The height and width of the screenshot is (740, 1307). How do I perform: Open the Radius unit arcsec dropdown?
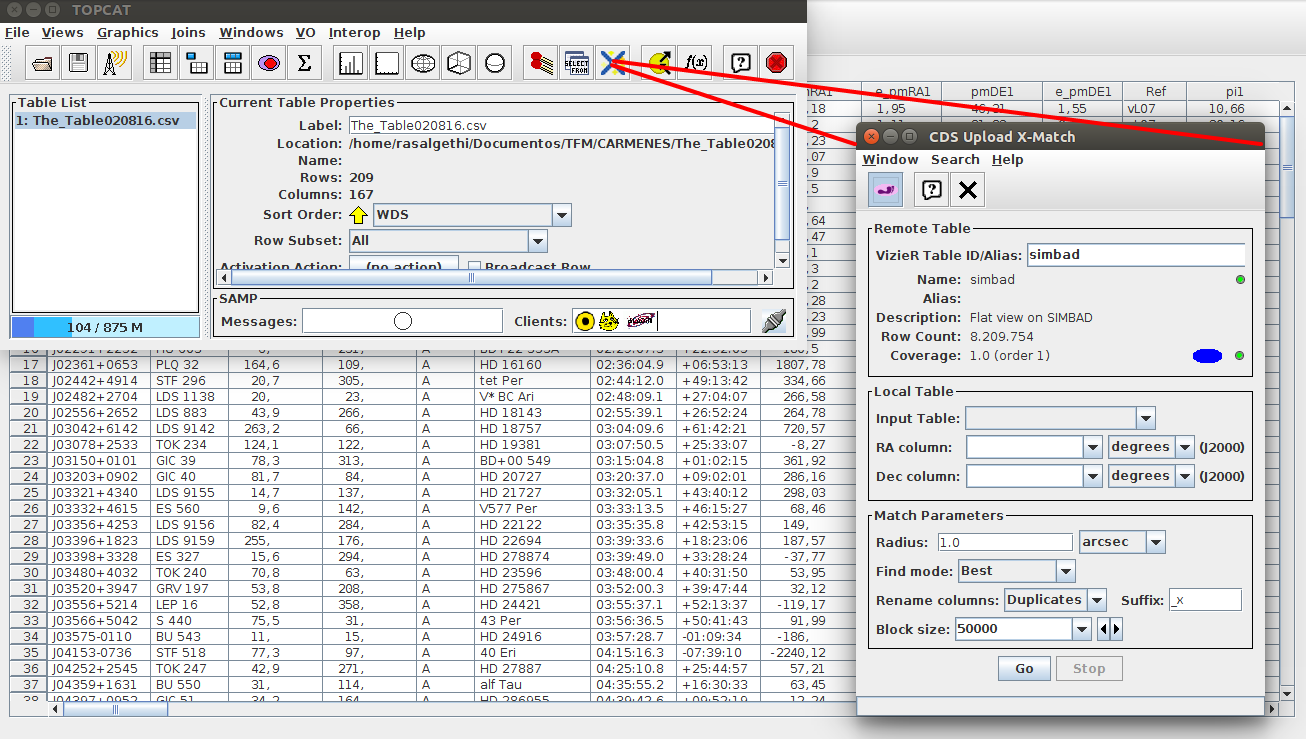(1155, 542)
